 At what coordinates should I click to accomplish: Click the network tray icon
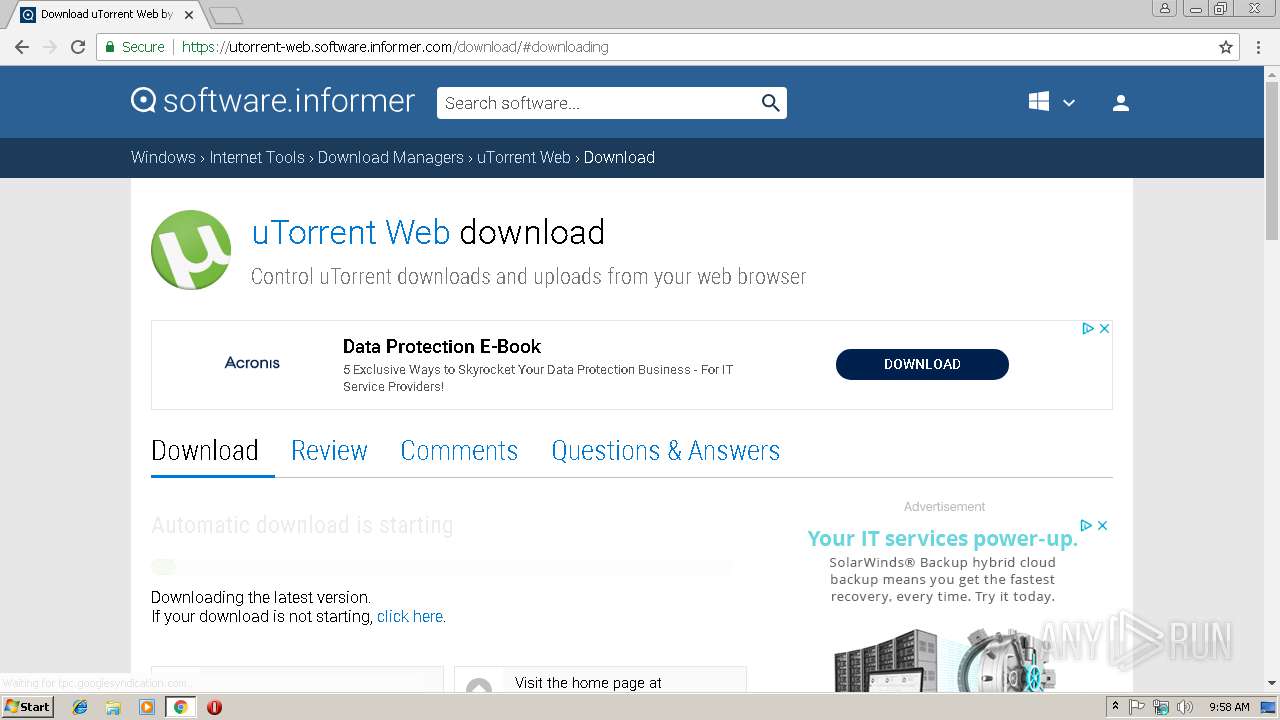point(1161,707)
